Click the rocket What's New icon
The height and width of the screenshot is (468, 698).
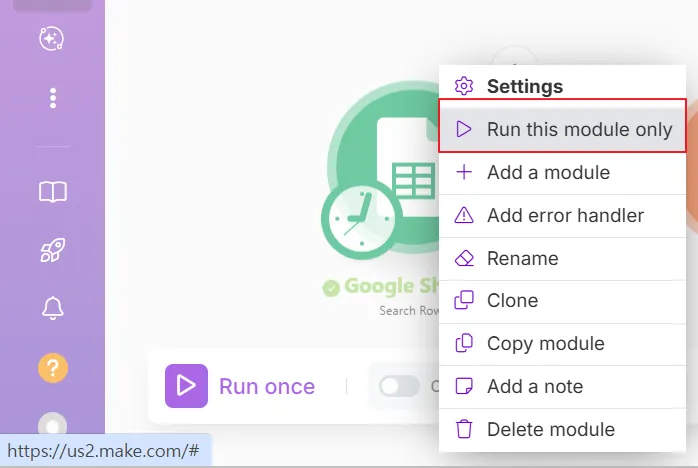(52, 250)
